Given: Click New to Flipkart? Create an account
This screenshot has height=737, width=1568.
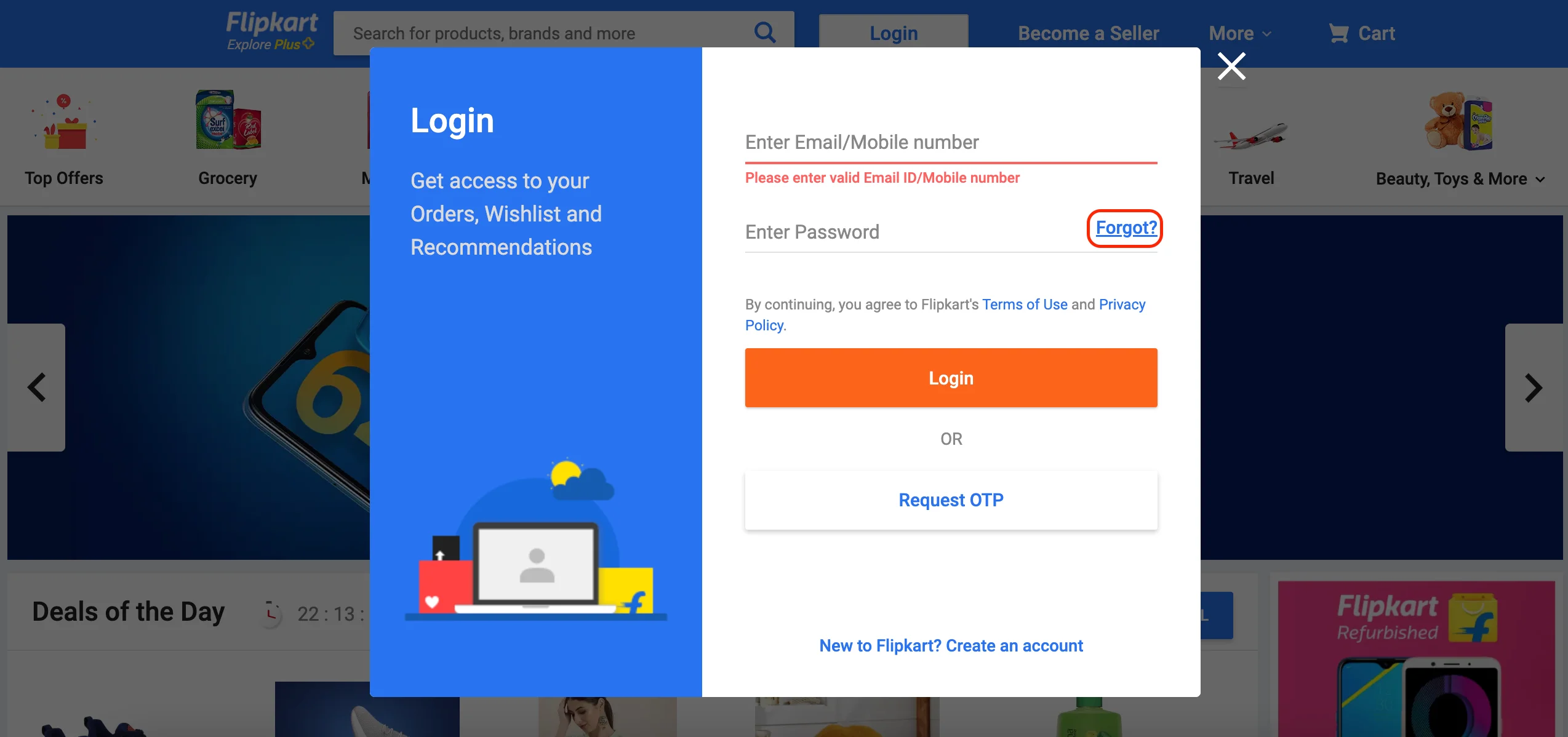Looking at the screenshot, I should point(951,646).
